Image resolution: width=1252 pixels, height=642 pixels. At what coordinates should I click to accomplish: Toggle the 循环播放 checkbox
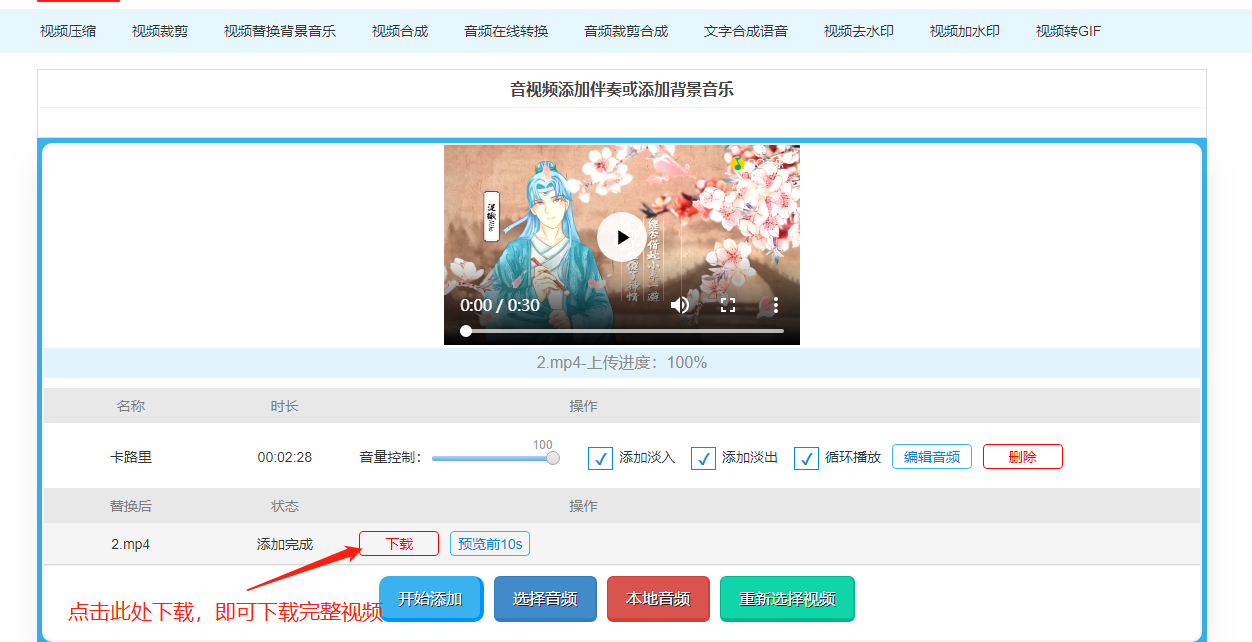pos(807,458)
